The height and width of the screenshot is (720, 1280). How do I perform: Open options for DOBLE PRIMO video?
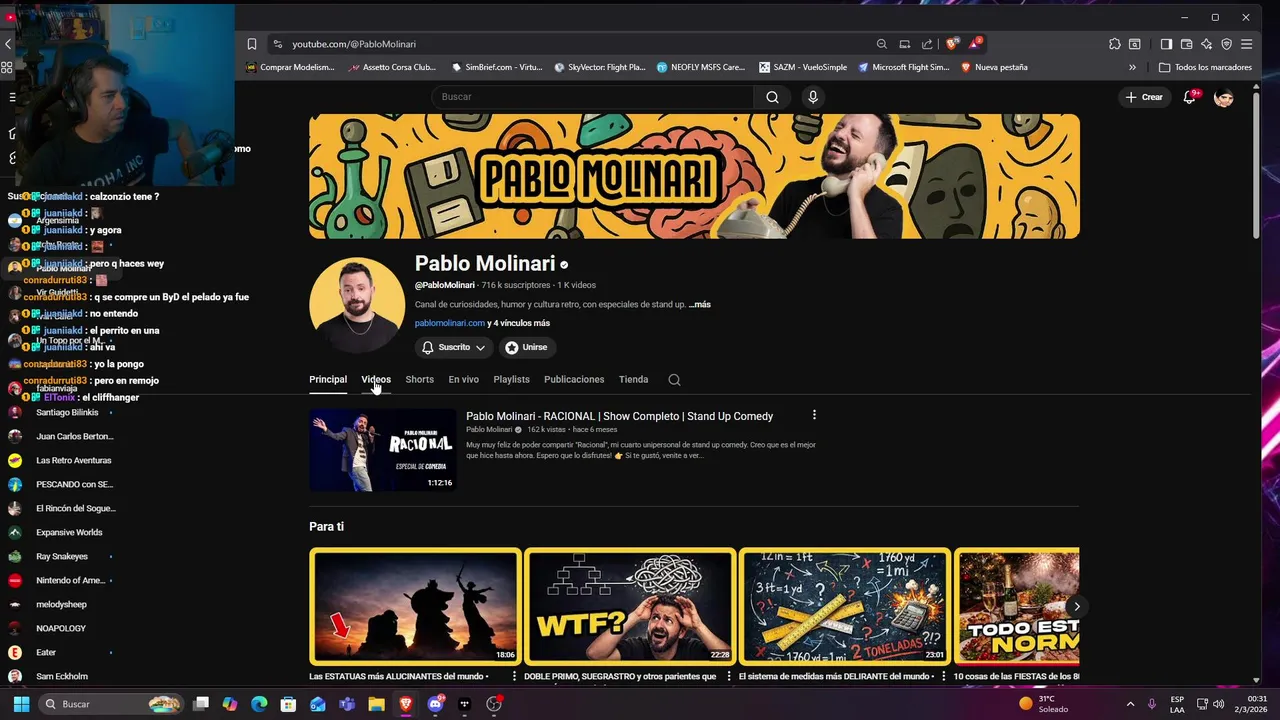[729, 677]
